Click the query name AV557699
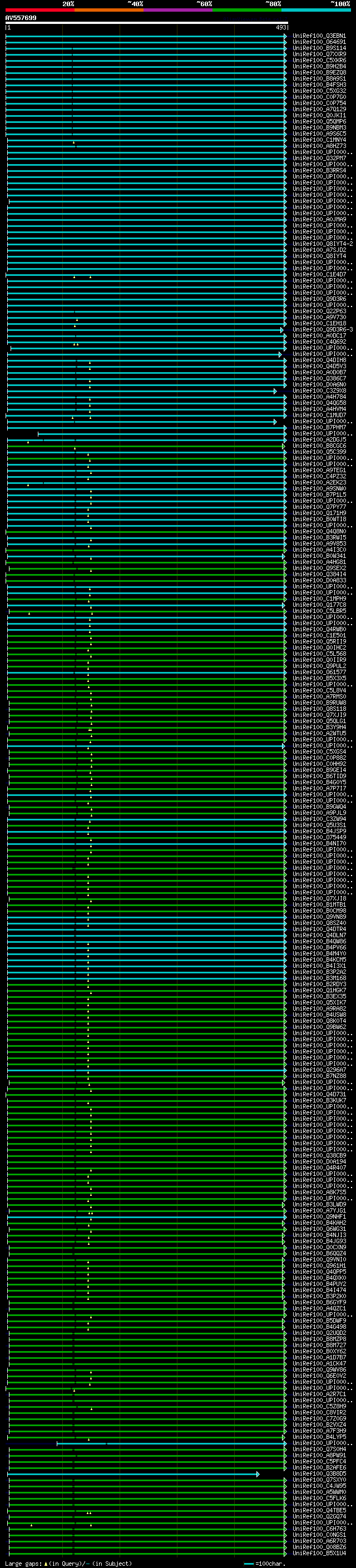This screenshot has height=1568, width=356. click(21, 18)
